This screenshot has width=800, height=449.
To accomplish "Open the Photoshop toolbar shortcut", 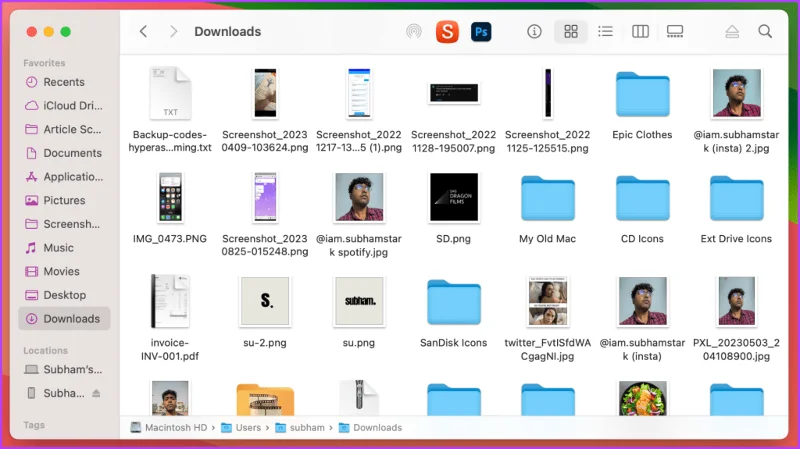I will (481, 32).
